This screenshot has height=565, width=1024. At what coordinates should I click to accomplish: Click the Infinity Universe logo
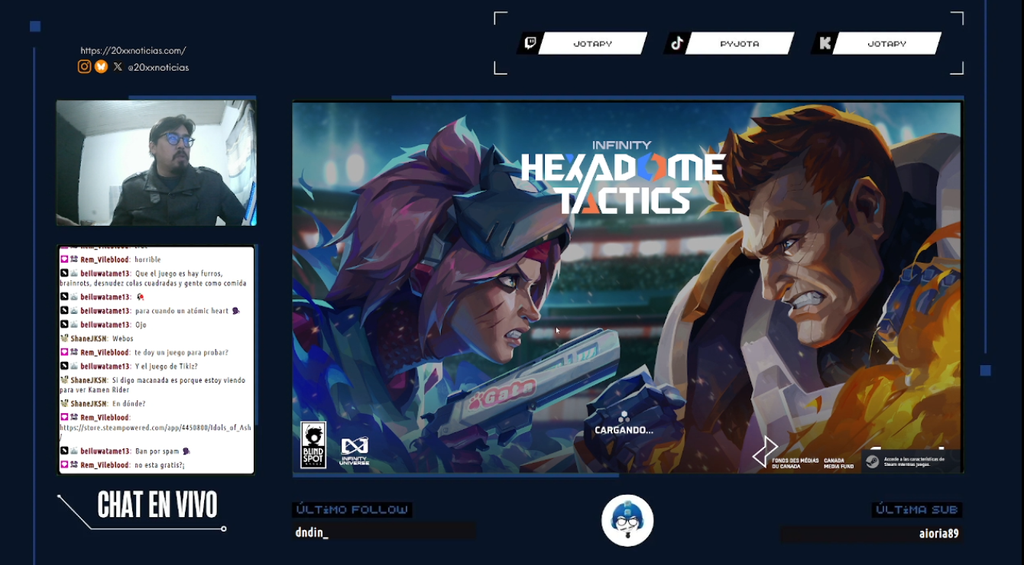[x=355, y=451]
